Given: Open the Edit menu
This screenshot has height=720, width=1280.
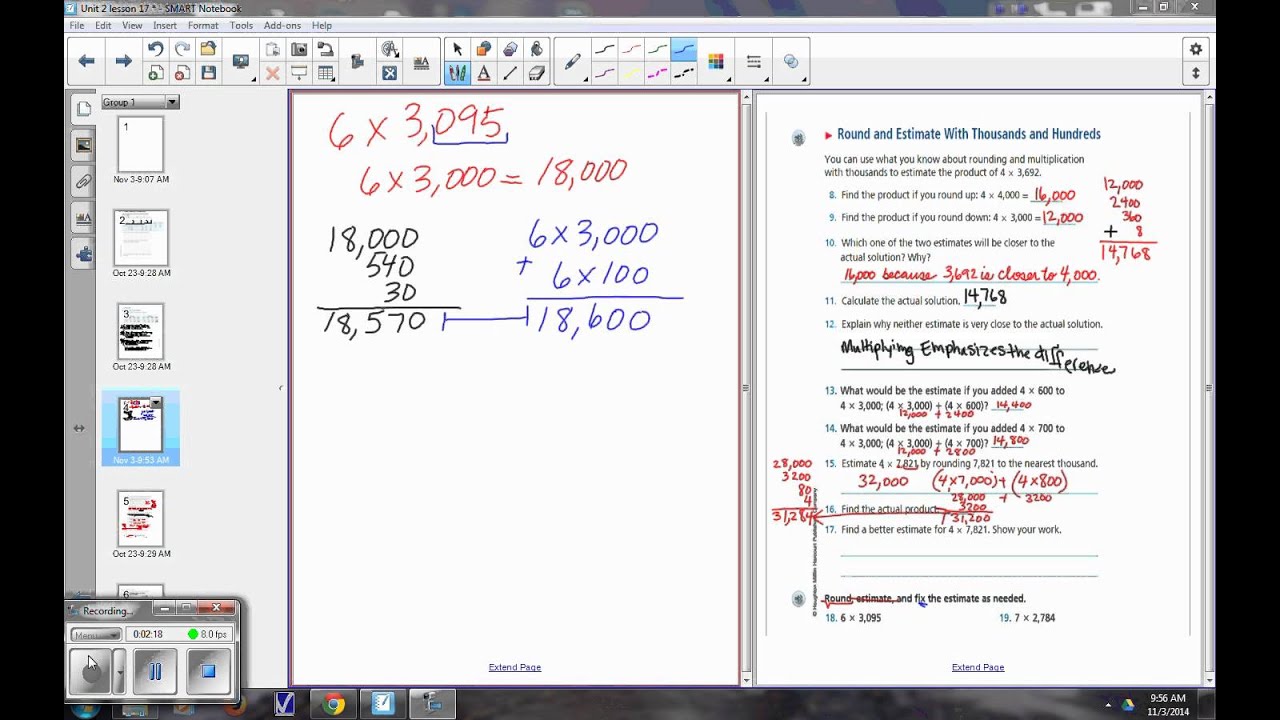Looking at the screenshot, I should tap(103, 25).
